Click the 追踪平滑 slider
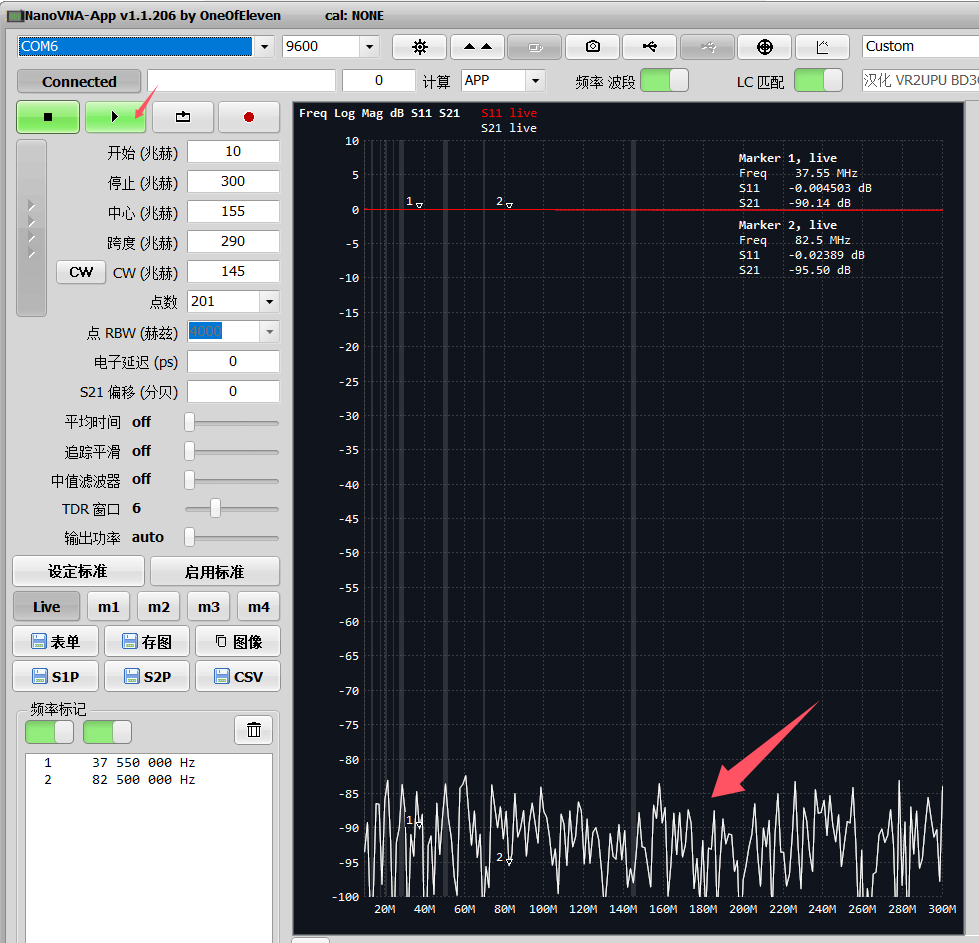979x943 pixels. (232, 452)
